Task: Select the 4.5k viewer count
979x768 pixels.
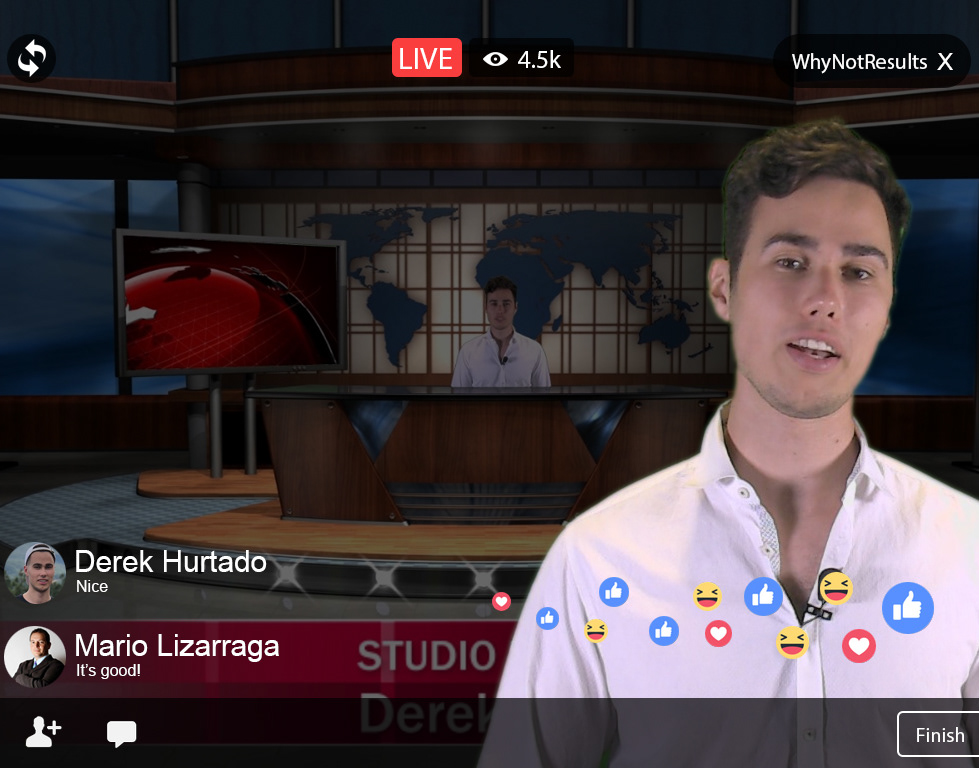Action: coord(539,60)
